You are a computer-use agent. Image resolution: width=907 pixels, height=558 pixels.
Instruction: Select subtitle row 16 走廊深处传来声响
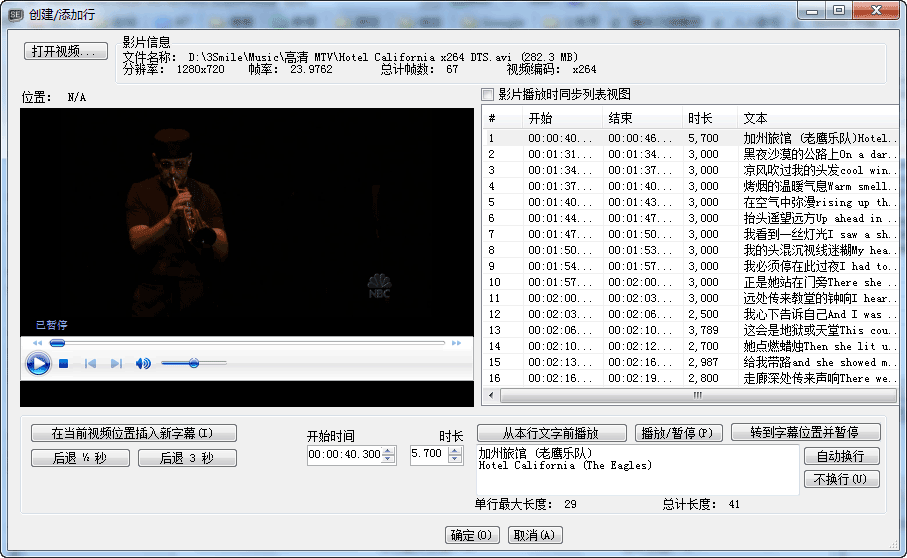coord(691,378)
